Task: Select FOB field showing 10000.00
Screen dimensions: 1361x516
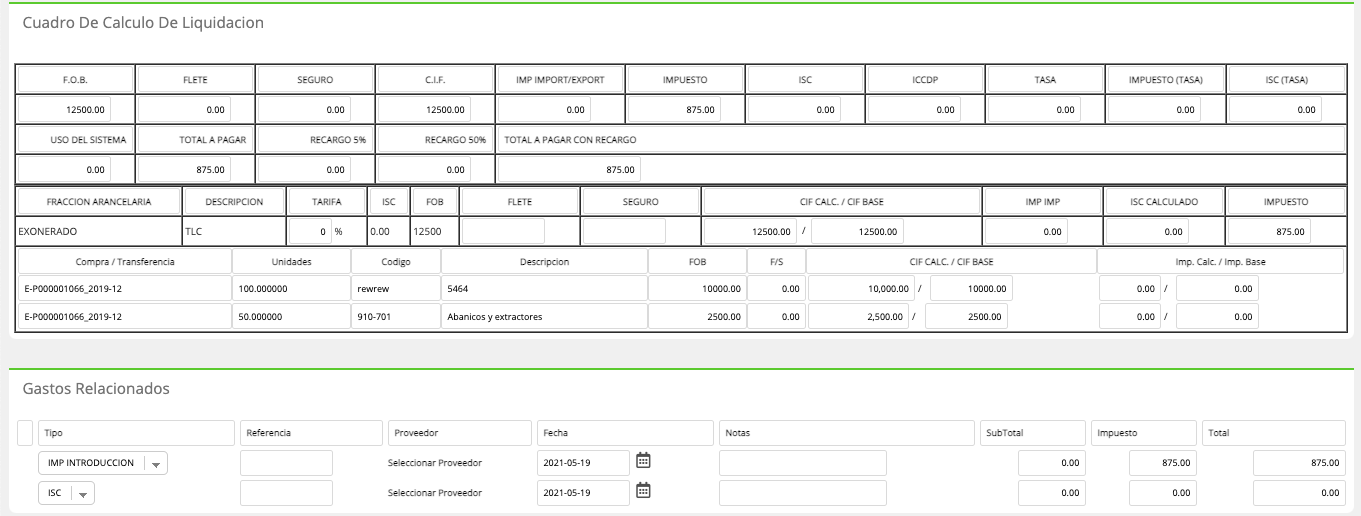Action: tap(696, 288)
